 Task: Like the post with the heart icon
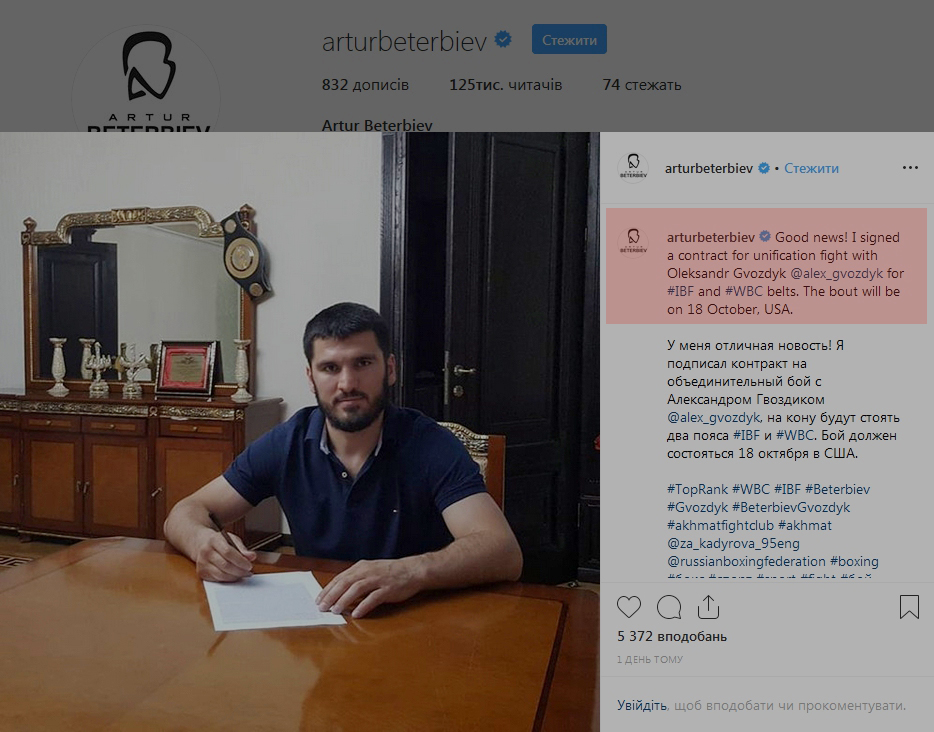pos(628,607)
